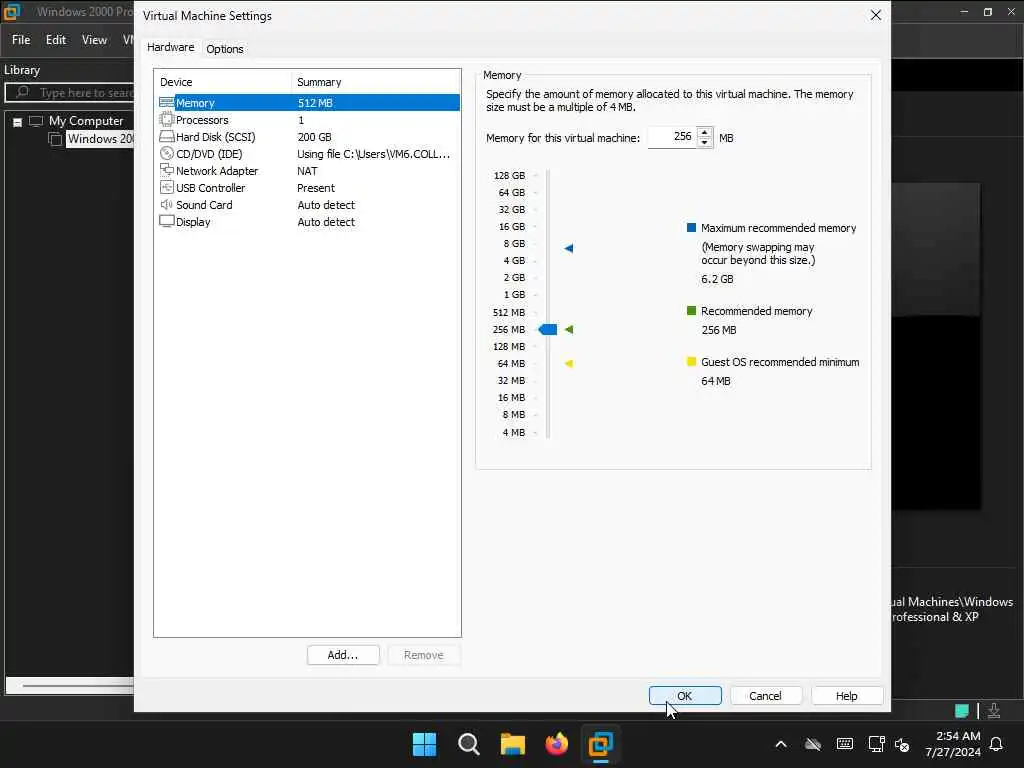Click the Device column header
1024x768 pixels.
click(223, 82)
